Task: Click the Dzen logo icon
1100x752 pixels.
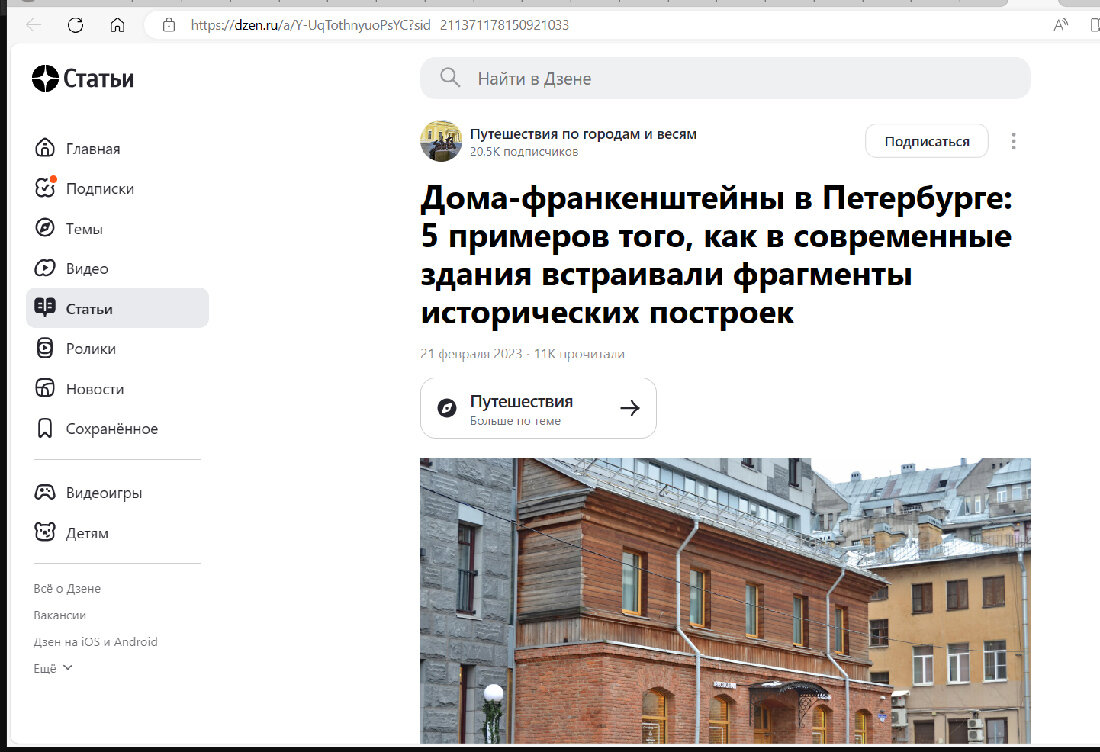Action: [x=46, y=79]
